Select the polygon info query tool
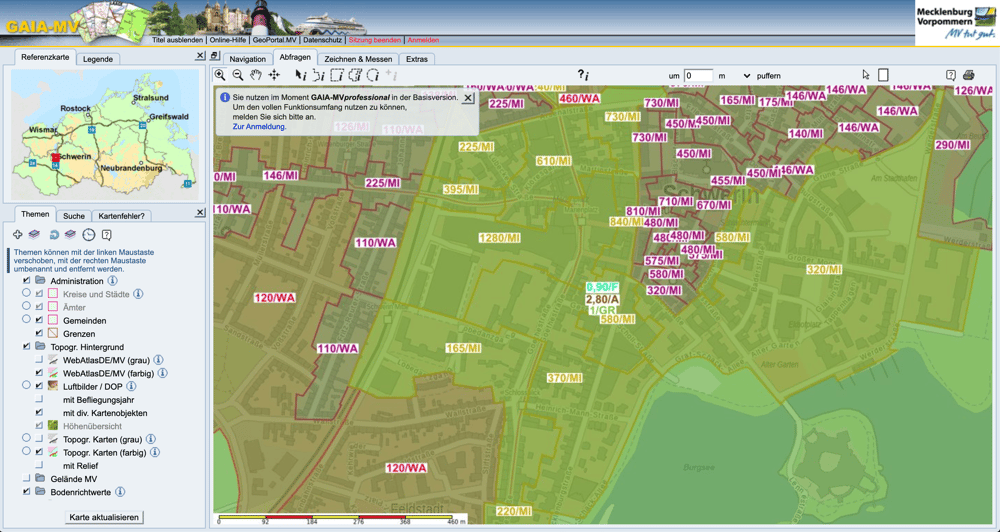The height and width of the screenshot is (532, 1000). point(355,75)
